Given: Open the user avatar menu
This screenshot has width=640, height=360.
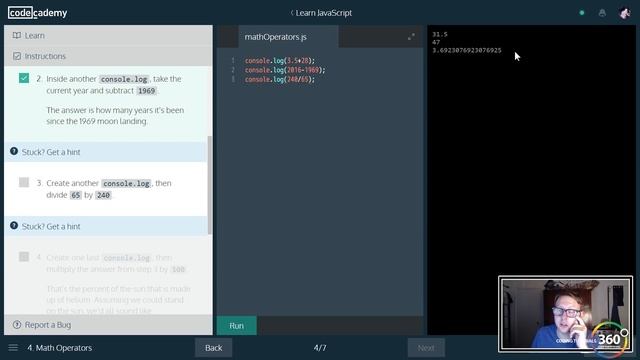Looking at the screenshot, I should [624, 13].
